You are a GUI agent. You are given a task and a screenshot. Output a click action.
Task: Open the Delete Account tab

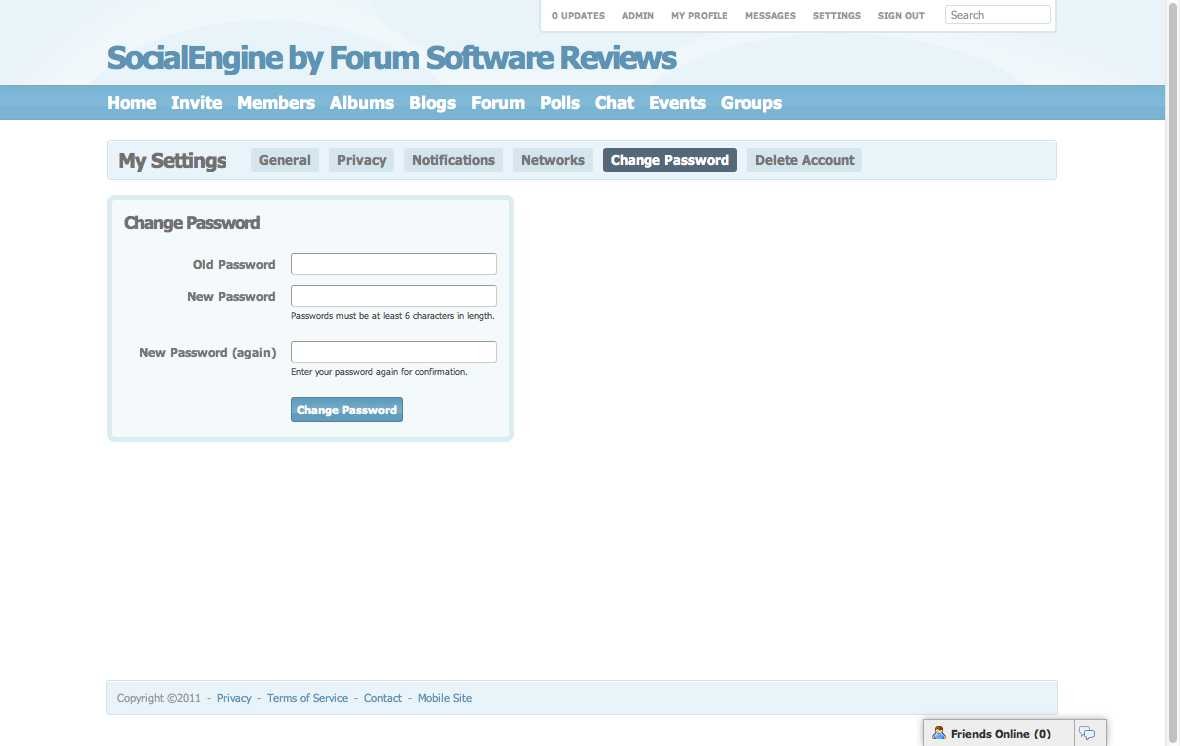coord(804,160)
